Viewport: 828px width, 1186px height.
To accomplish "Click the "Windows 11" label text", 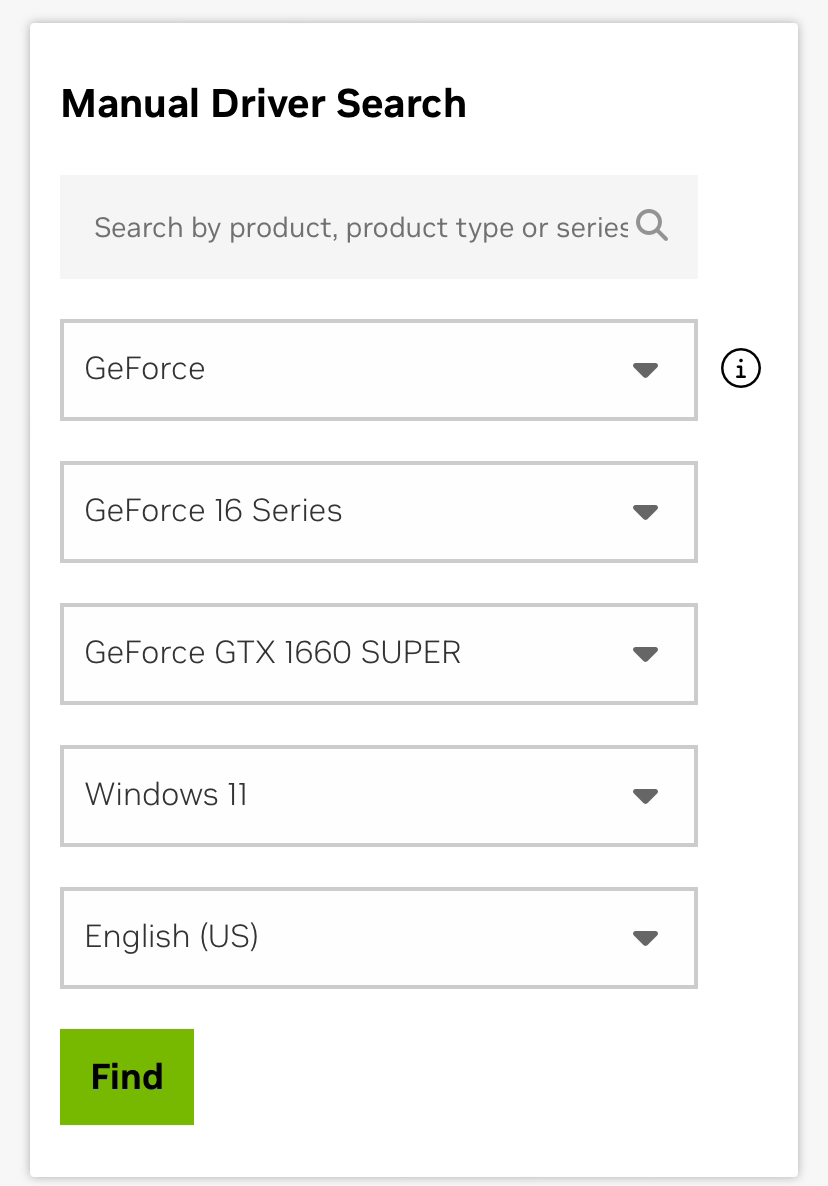I will point(166,795).
